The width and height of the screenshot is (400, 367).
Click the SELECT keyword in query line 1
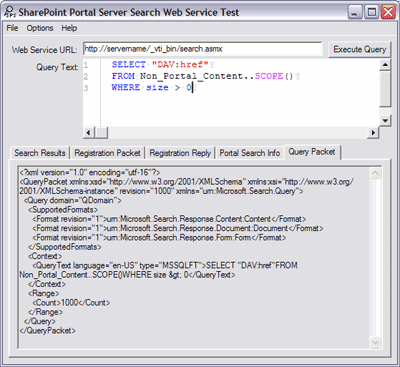tap(128, 64)
